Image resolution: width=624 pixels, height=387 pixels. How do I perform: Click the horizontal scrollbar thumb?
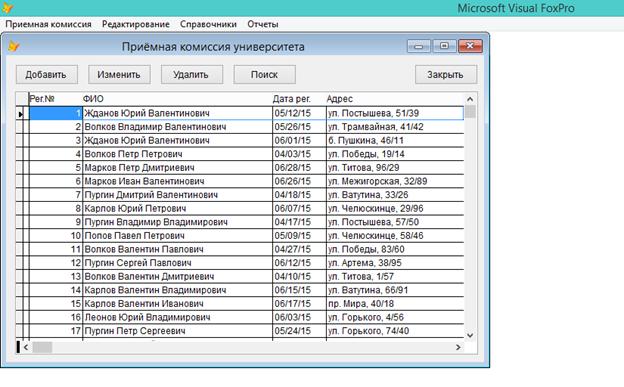(42, 347)
